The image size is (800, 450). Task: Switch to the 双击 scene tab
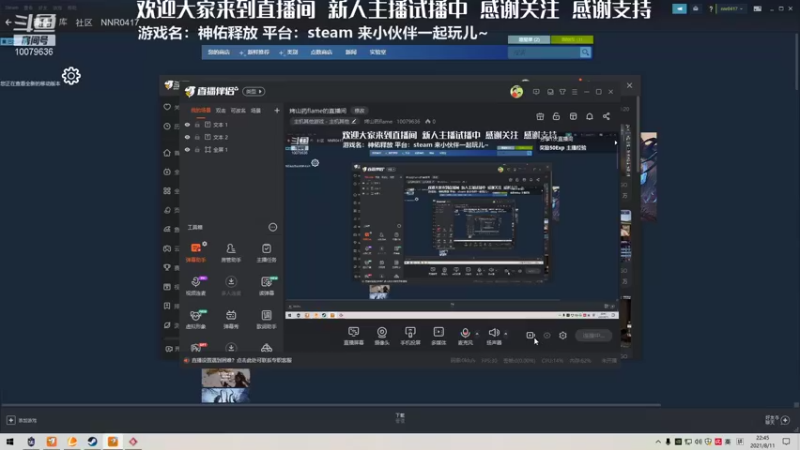click(220, 110)
